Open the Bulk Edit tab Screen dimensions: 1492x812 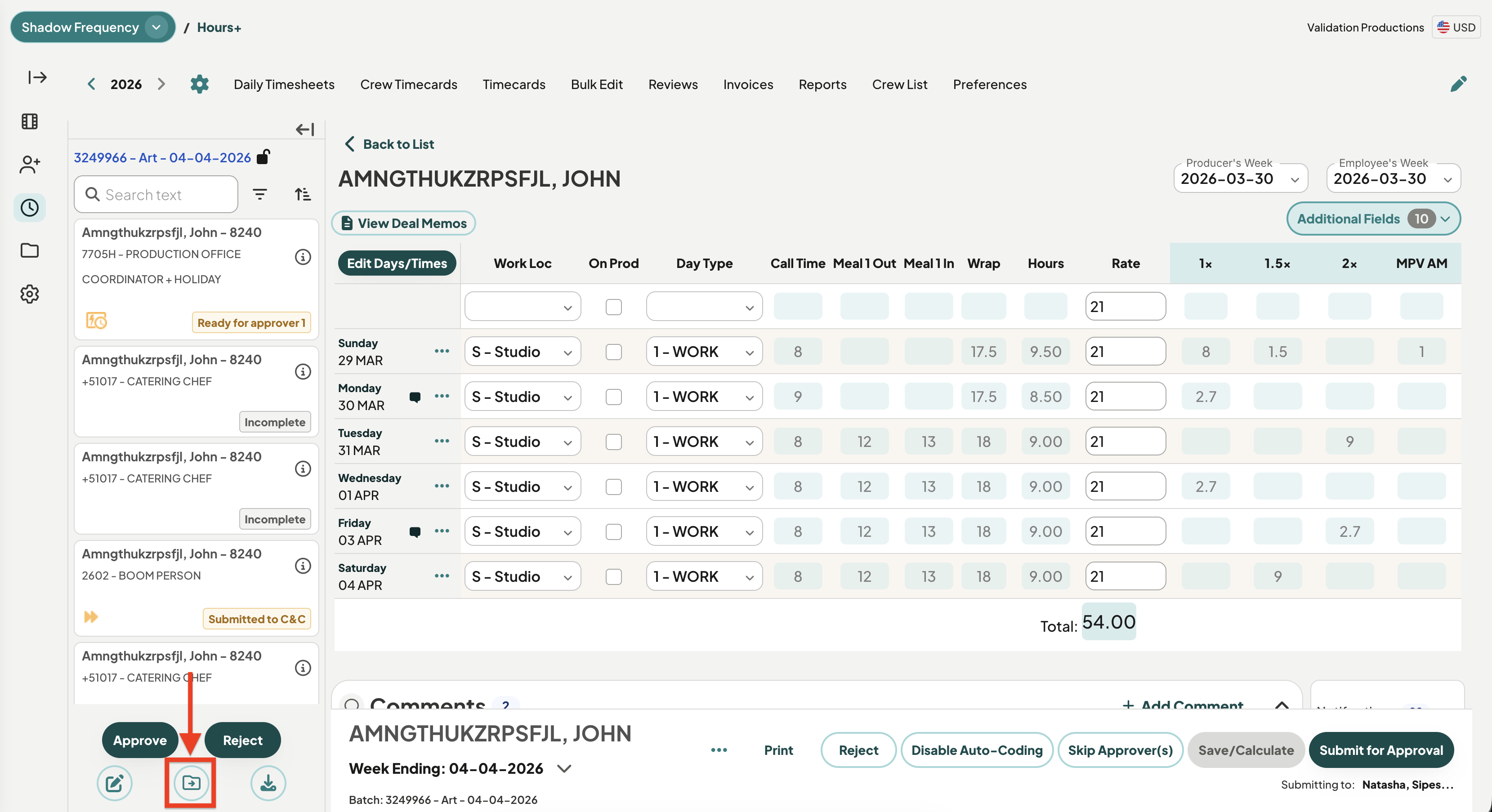597,84
